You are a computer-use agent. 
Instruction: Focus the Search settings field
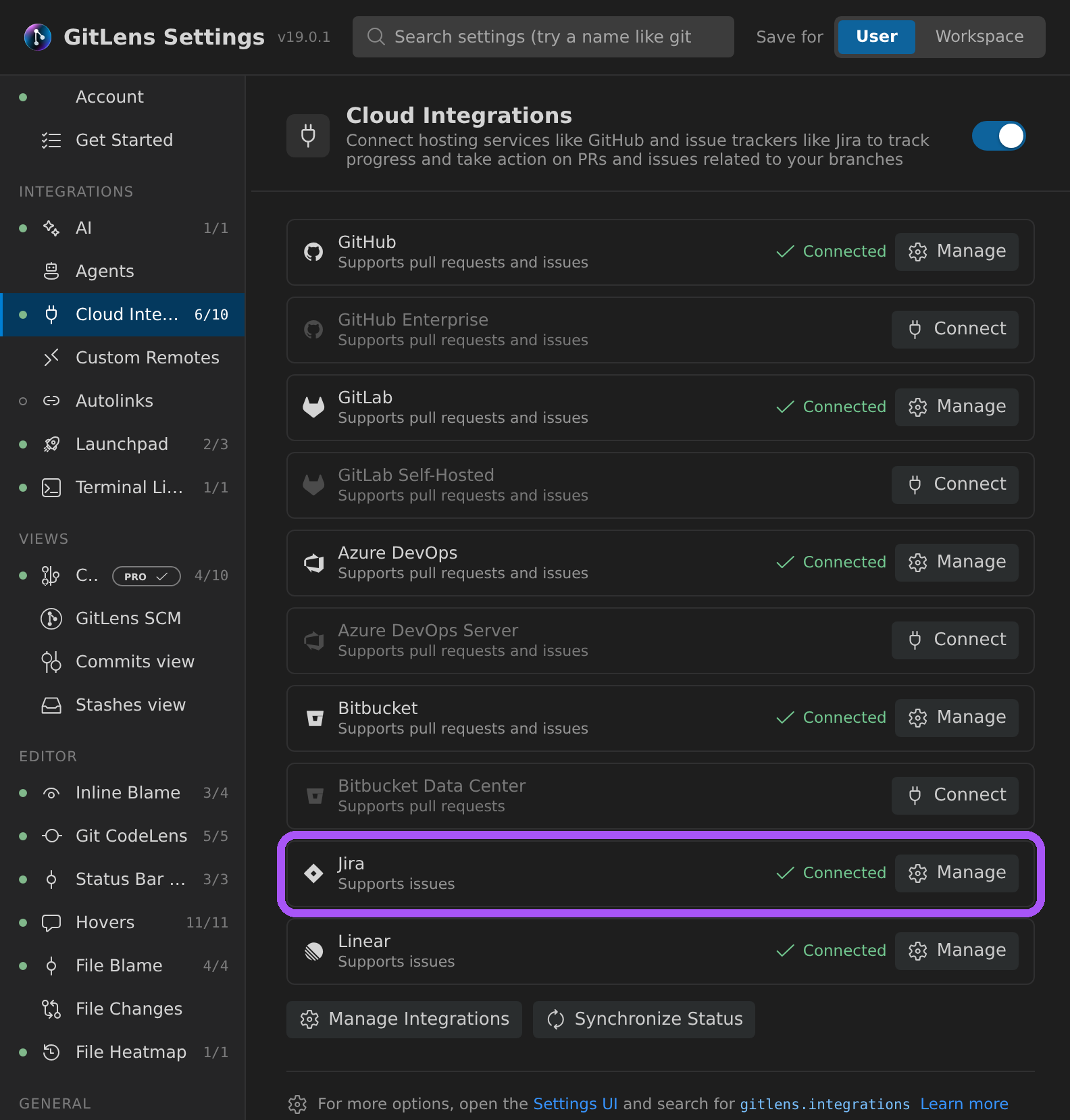(543, 36)
